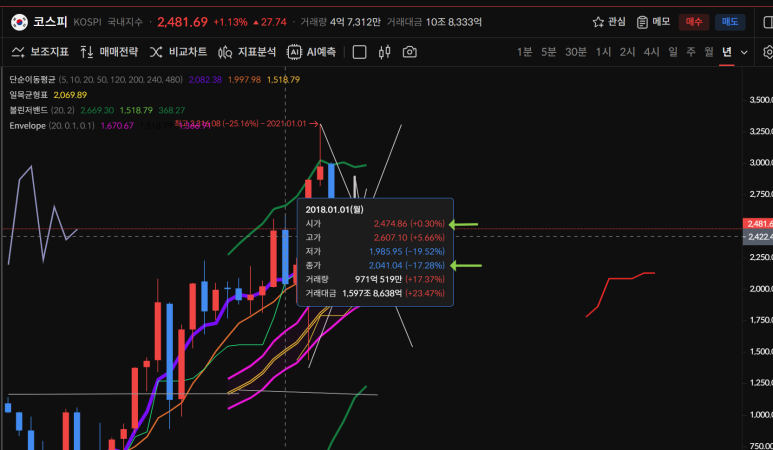Image resolution: width=773 pixels, height=450 pixels.
Task: Select the 30분 timeframe
Action: click(x=576, y=52)
